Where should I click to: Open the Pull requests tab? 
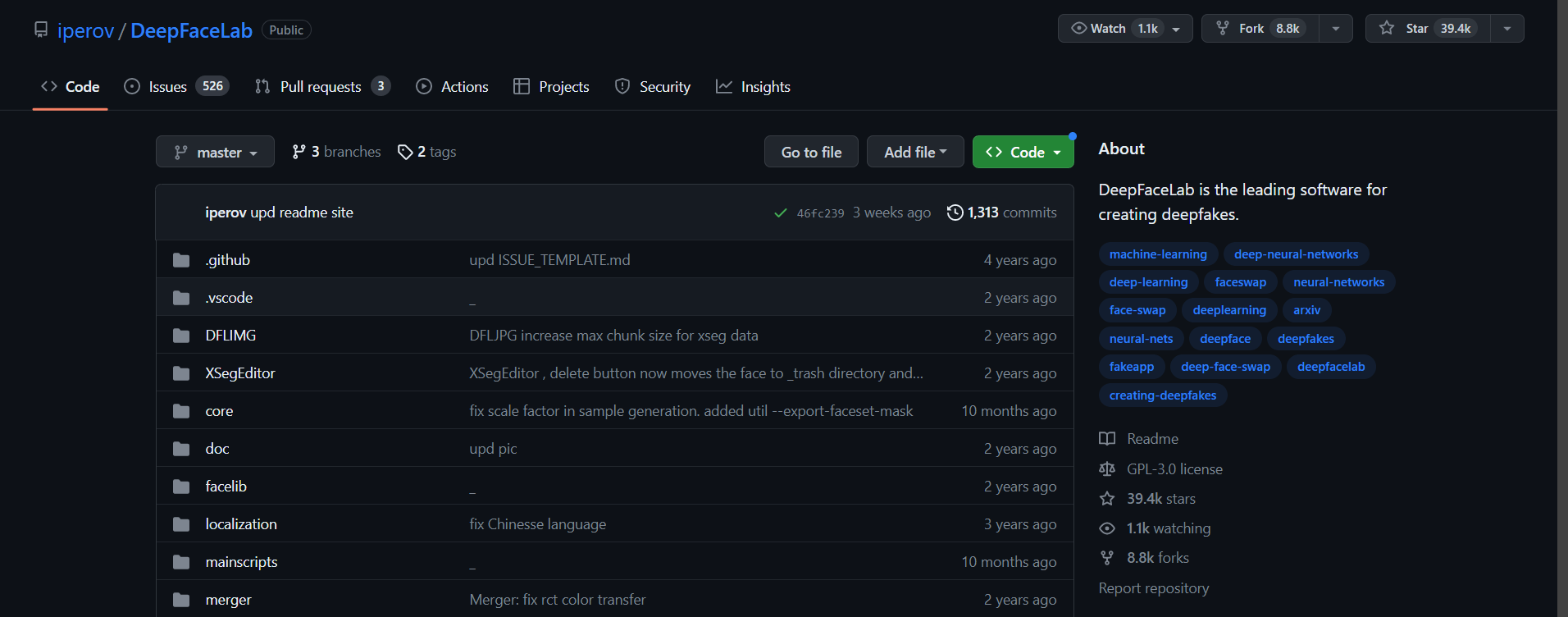coord(322,87)
